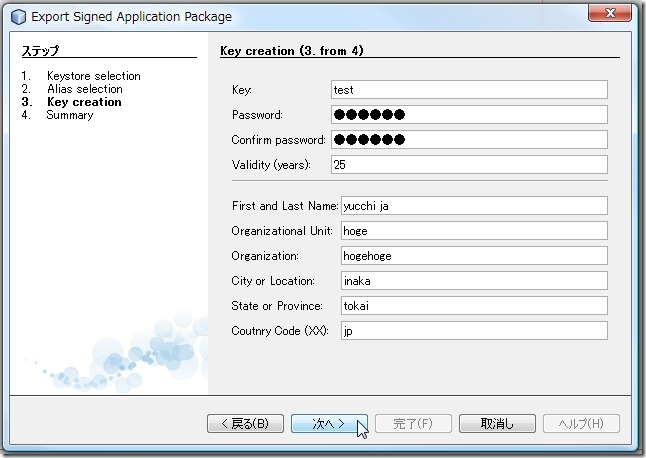
Task: Click the State or Province field
Action: pyautogui.click(x=474, y=305)
